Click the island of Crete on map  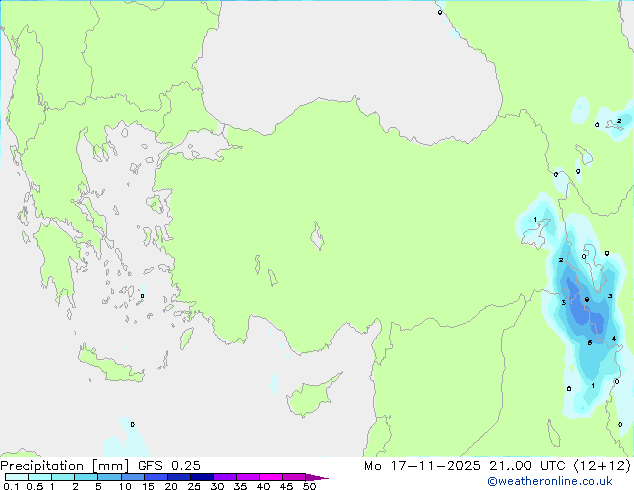(x=110, y=366)
